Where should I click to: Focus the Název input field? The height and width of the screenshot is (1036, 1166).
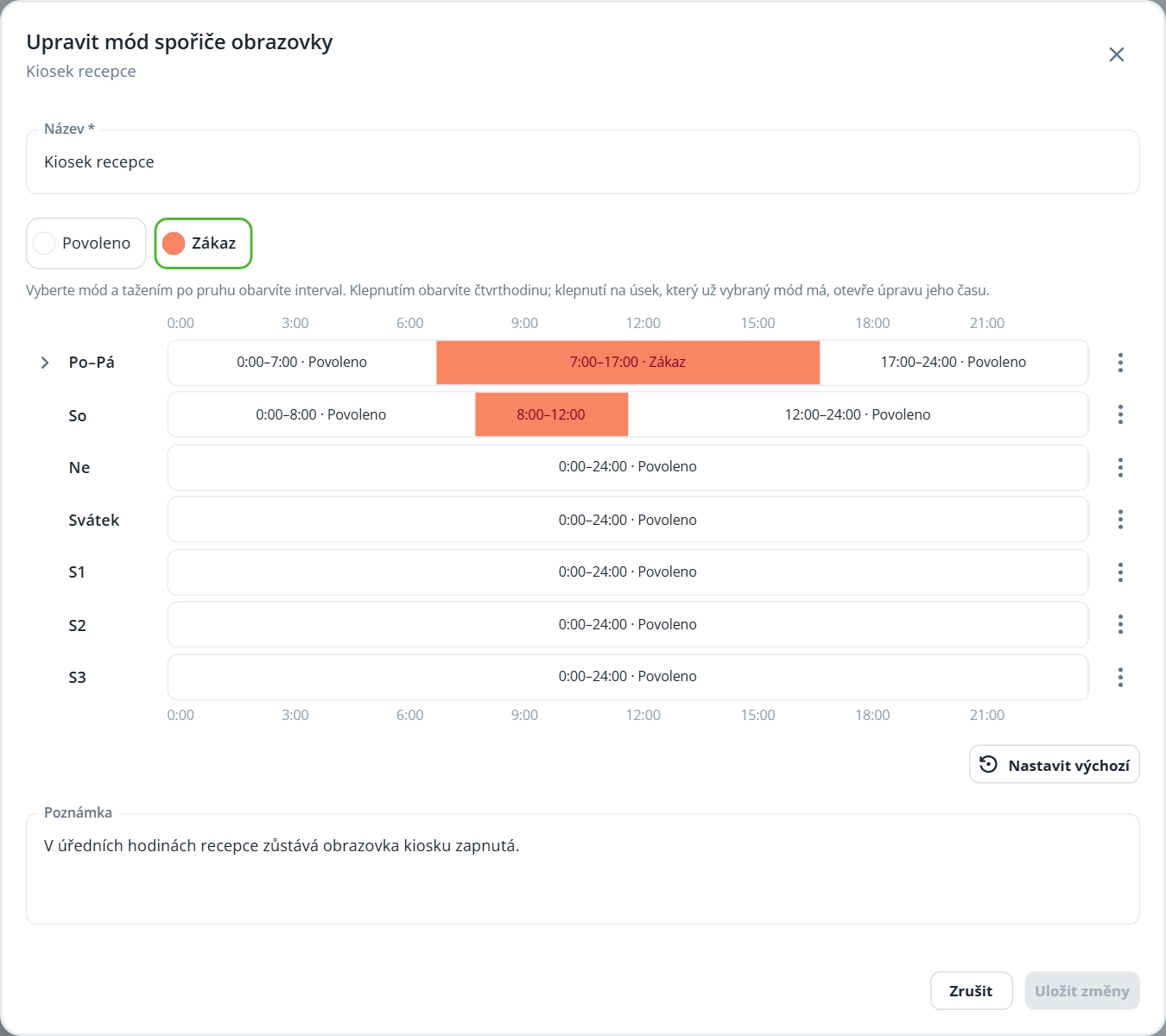coord(583,162)
